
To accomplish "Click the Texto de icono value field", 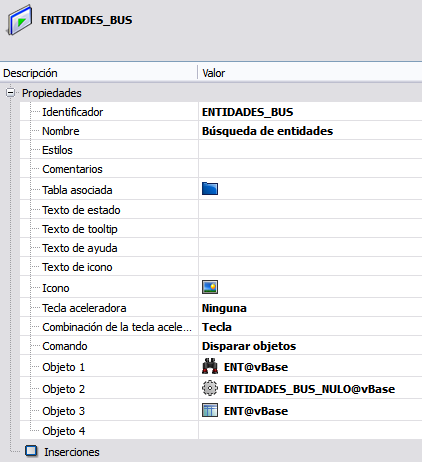I will point(310,267).
